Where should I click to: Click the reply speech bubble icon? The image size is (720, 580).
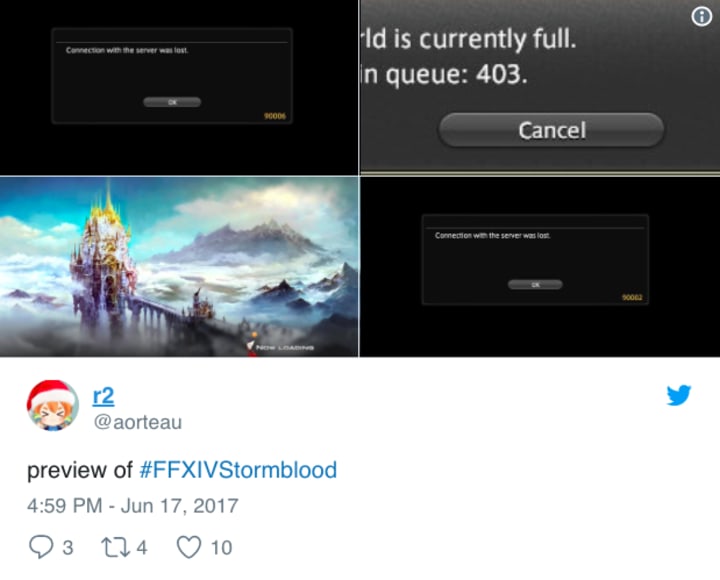41,547
